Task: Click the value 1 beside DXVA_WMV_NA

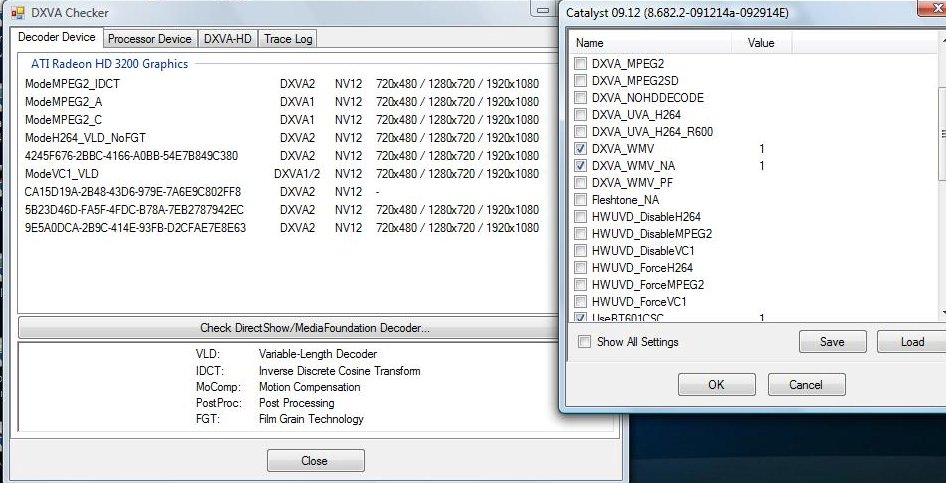Action: tap(761, 165)
